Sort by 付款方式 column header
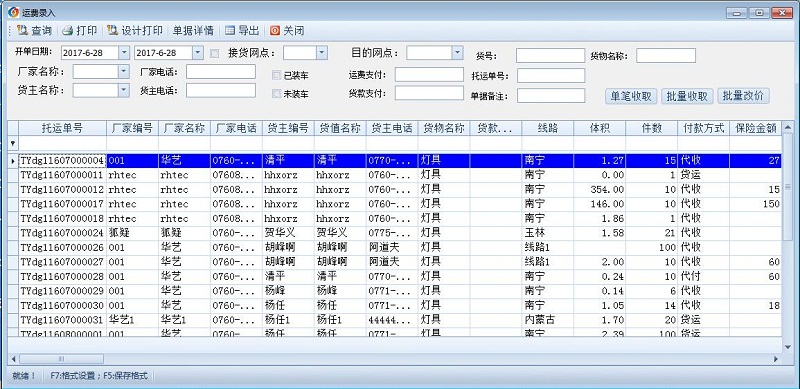The height and width of the screenshot is (389, 800). pyautogui.click(x=704, y=128)
